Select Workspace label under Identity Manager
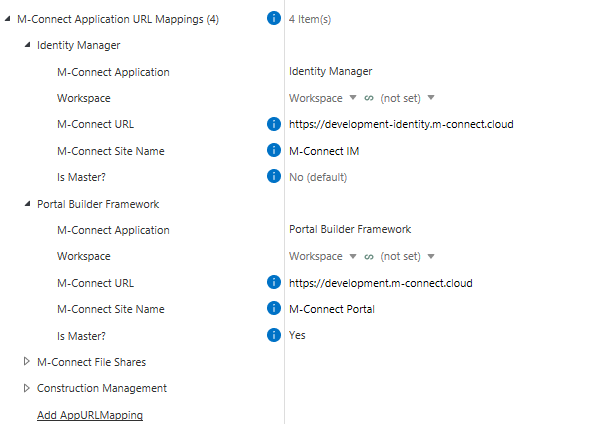 point(84,98)
